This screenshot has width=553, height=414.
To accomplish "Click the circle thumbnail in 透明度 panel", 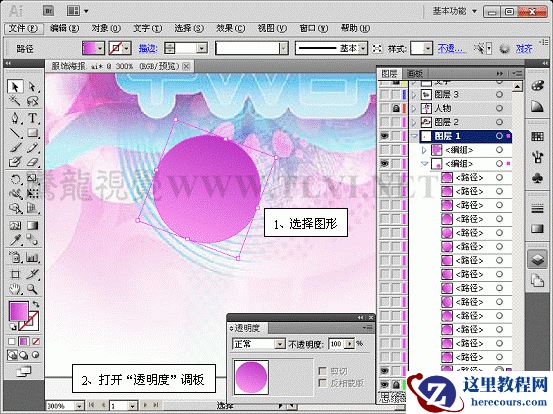I will click(x=251, y=377).
